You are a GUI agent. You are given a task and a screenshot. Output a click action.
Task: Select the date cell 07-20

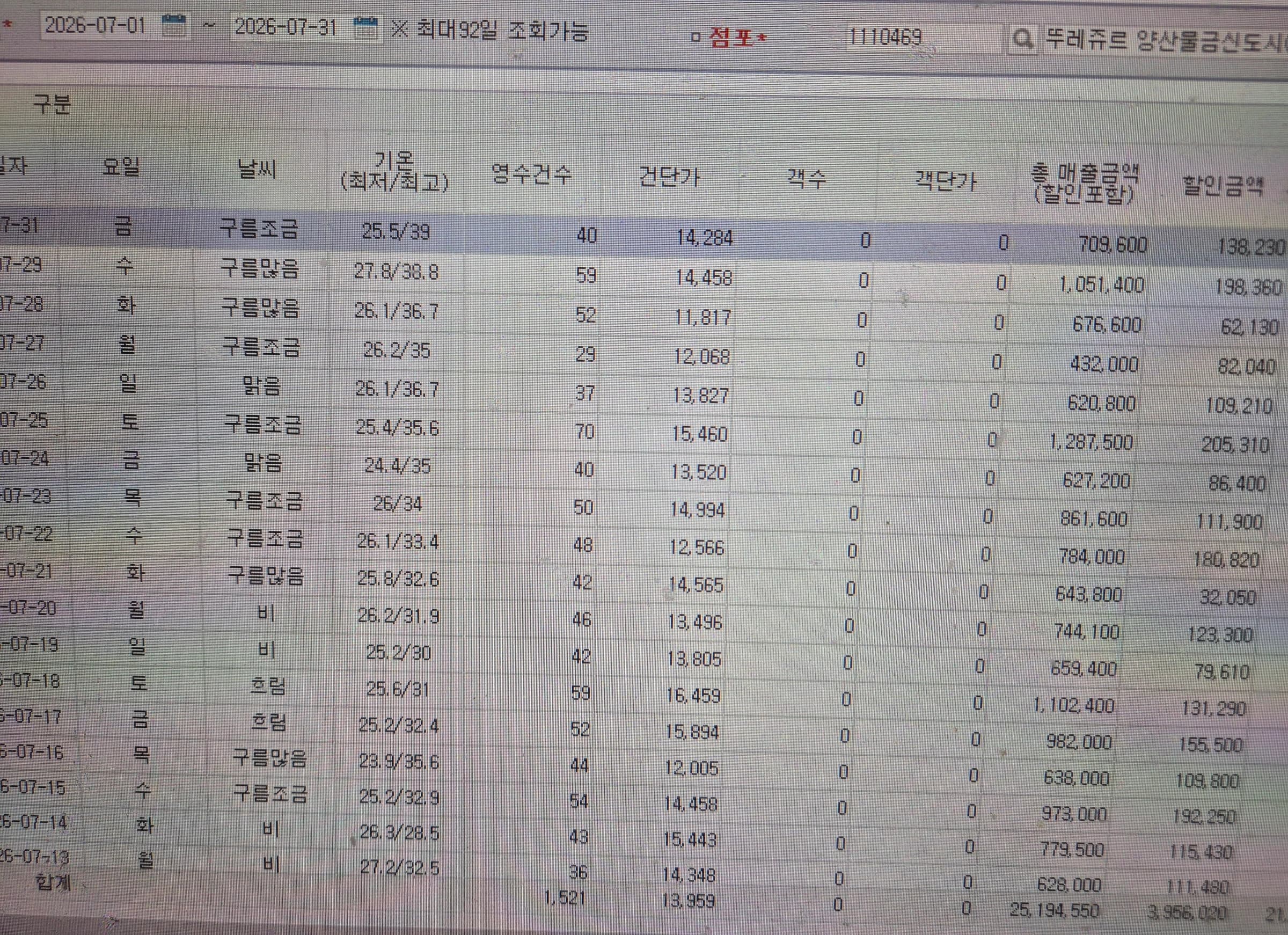point(28,608)
